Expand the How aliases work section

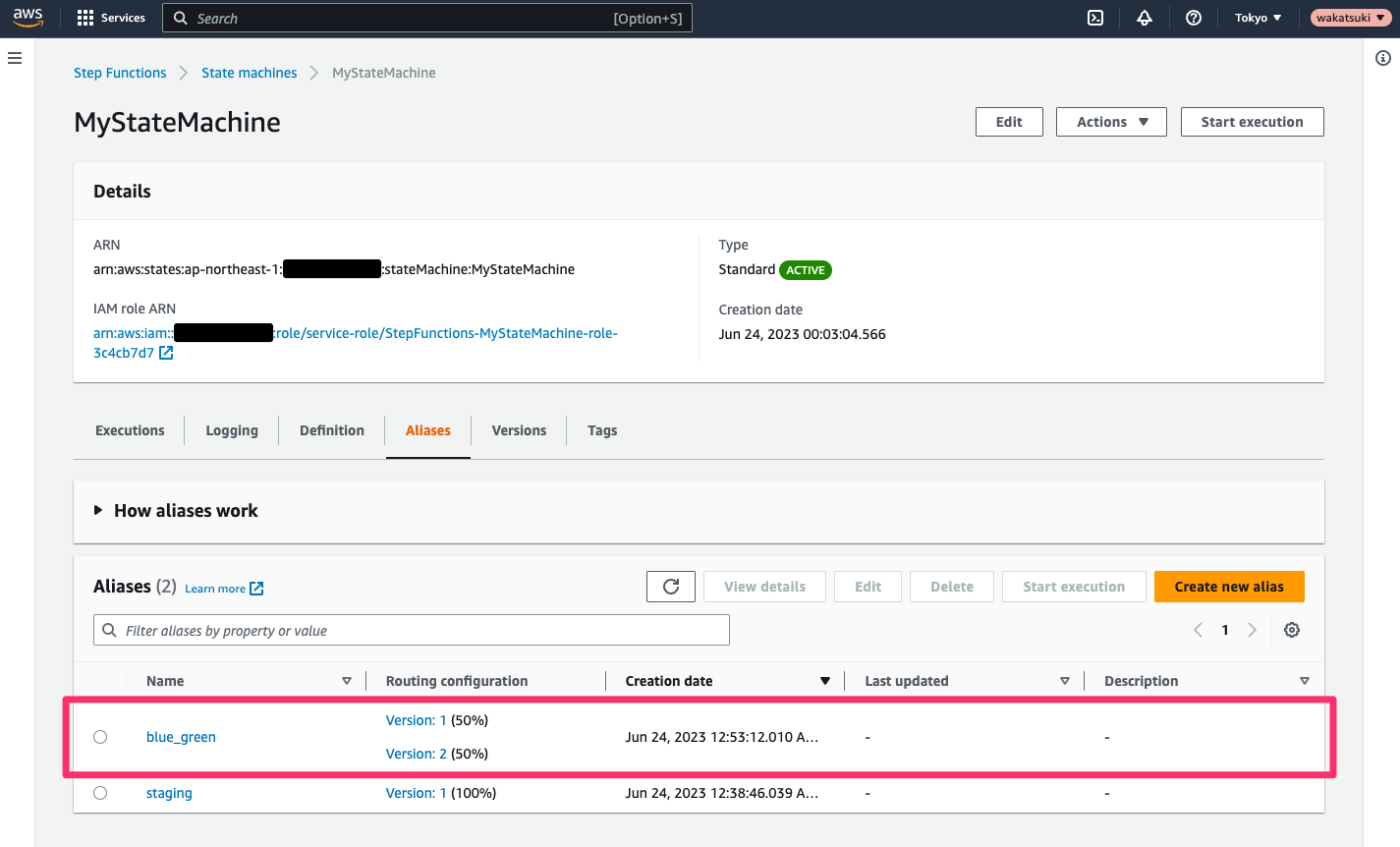point(176,510)
